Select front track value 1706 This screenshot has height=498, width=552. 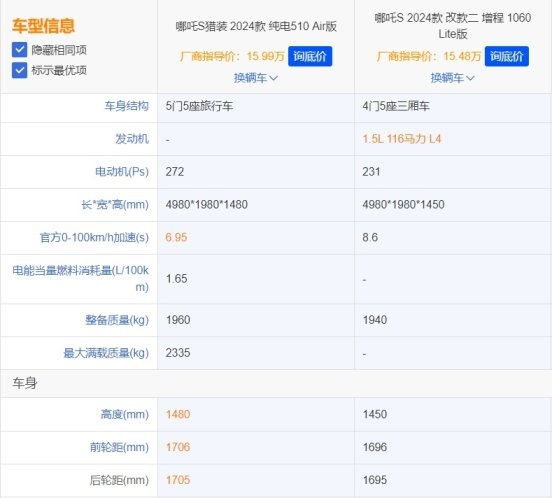[178, 447]
